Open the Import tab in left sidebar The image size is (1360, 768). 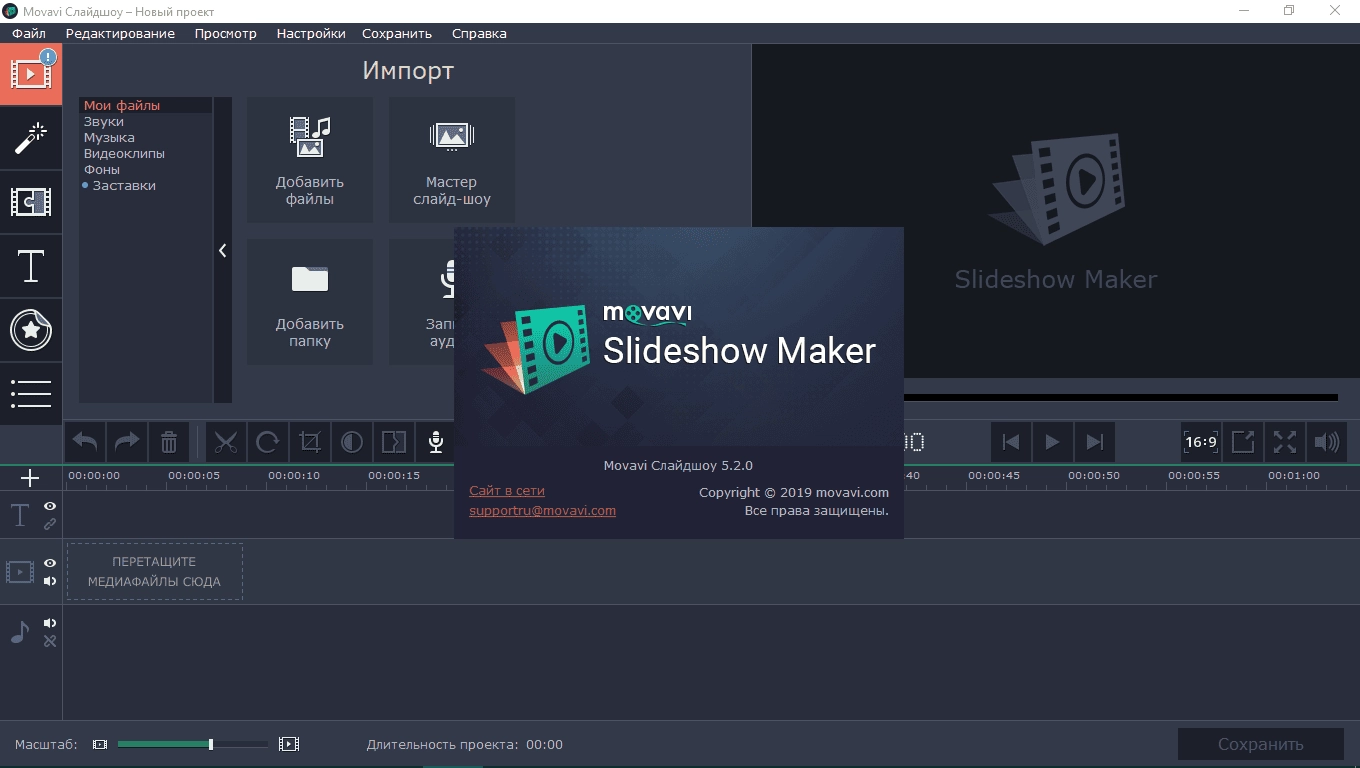coord(31,75)
